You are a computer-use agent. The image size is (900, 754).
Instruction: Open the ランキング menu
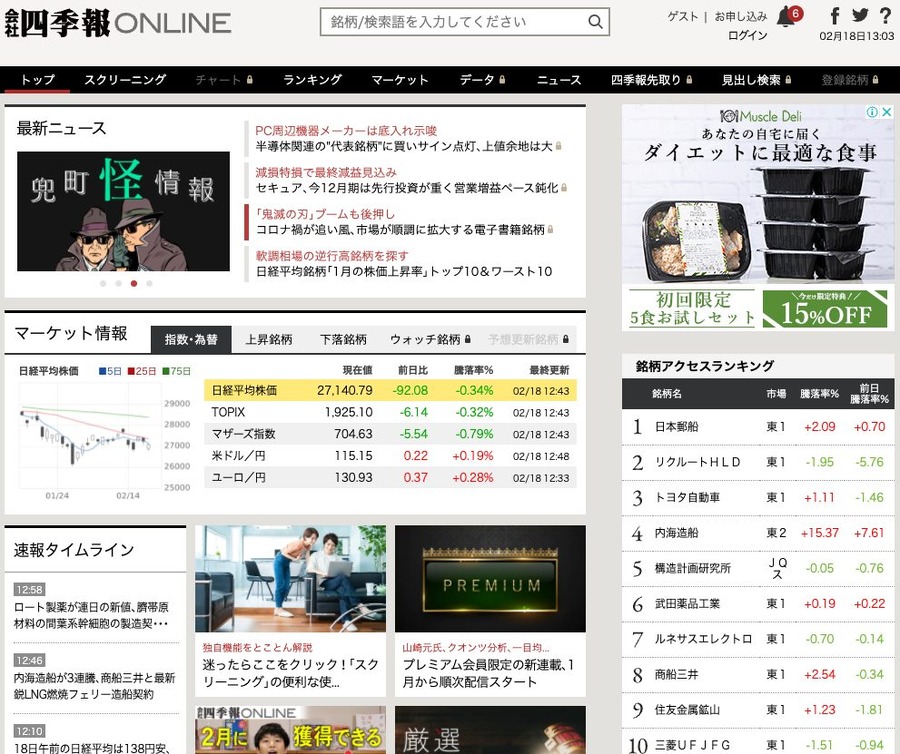click(313, 80)
